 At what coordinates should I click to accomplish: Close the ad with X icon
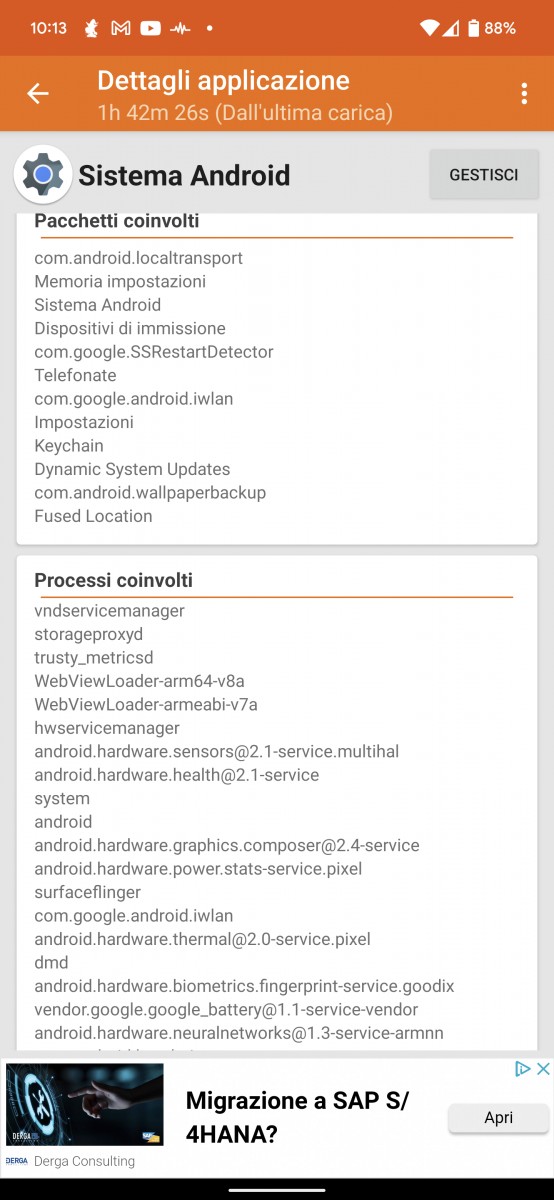point(543,1069)
